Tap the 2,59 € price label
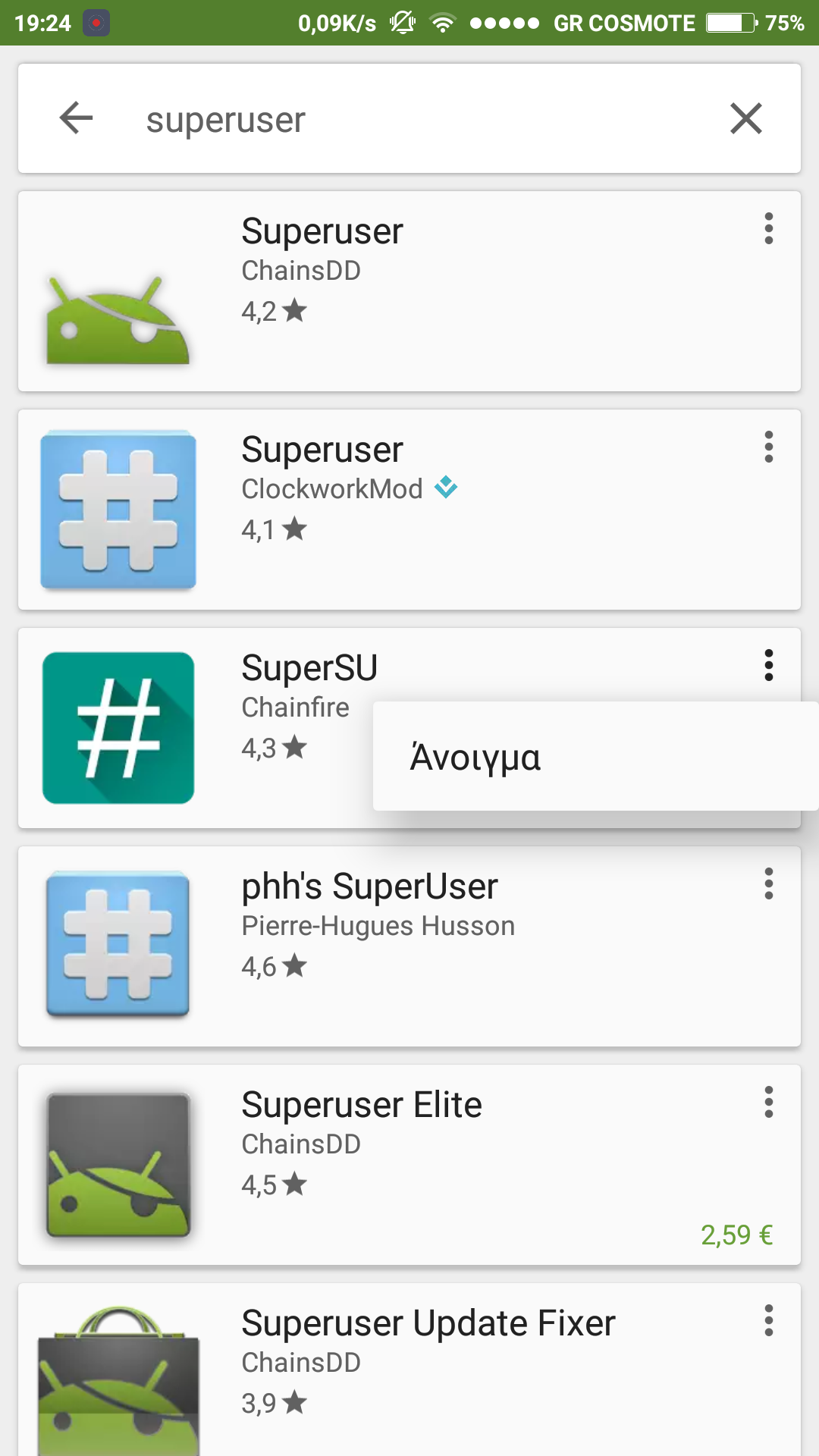Viewport: 819px width, 1456px height. point(736,1235)
